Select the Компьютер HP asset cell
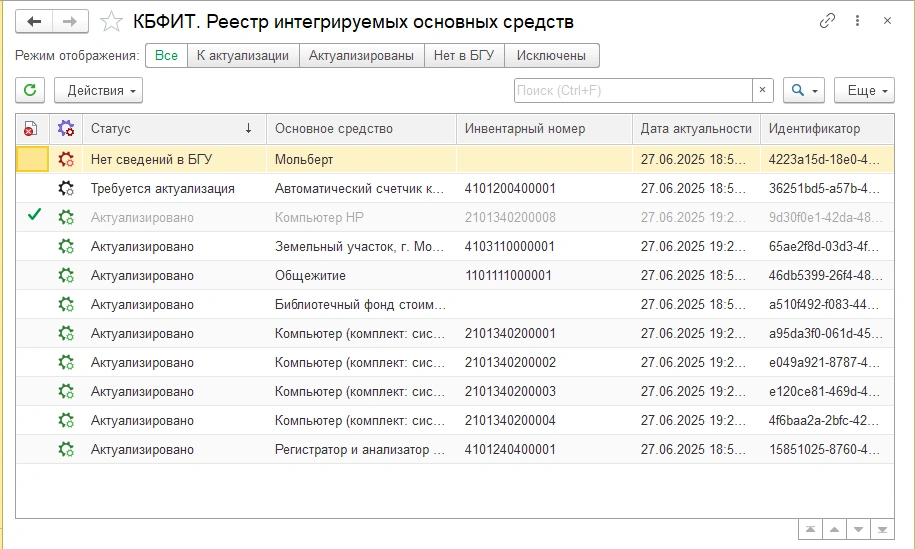 click(361, 218)
